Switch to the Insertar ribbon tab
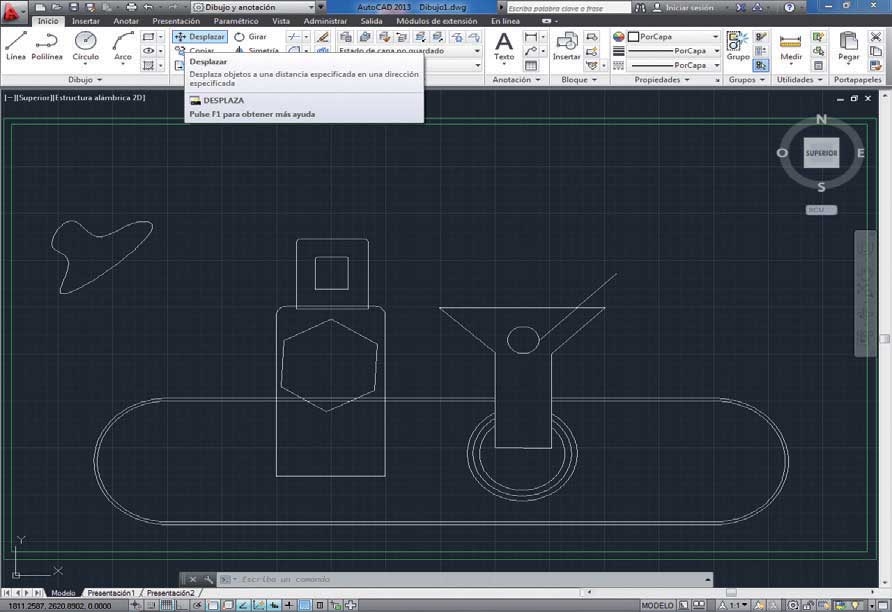Viewport: 892px width, 612px height. pyautogui.click(x=86, y=20)
